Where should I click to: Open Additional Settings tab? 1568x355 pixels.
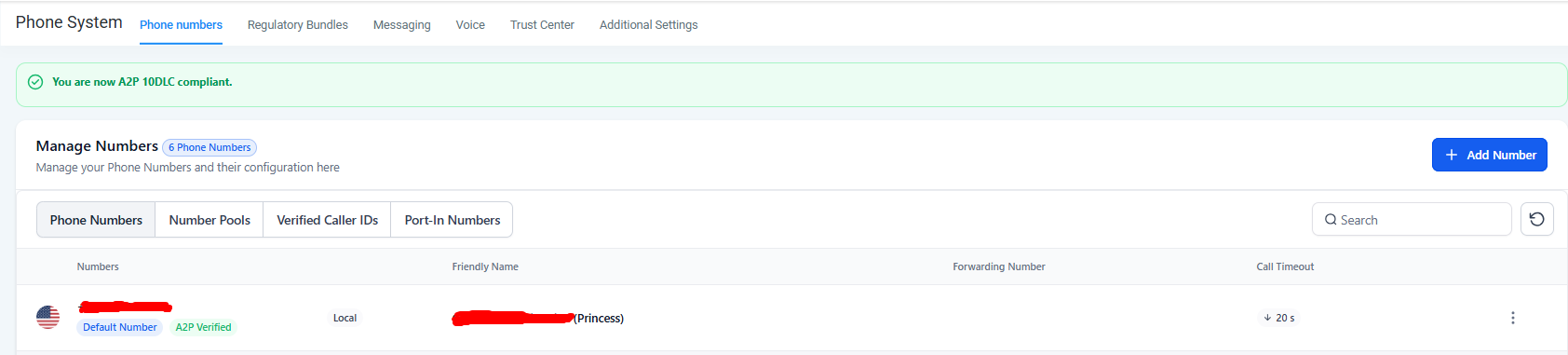[x=648, y=25]
